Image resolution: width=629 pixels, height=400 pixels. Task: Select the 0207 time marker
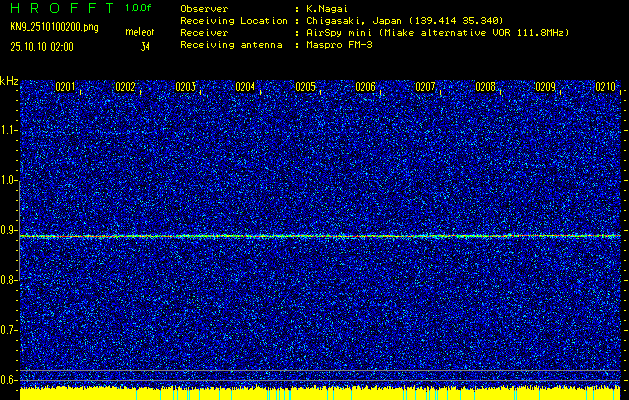425,88
